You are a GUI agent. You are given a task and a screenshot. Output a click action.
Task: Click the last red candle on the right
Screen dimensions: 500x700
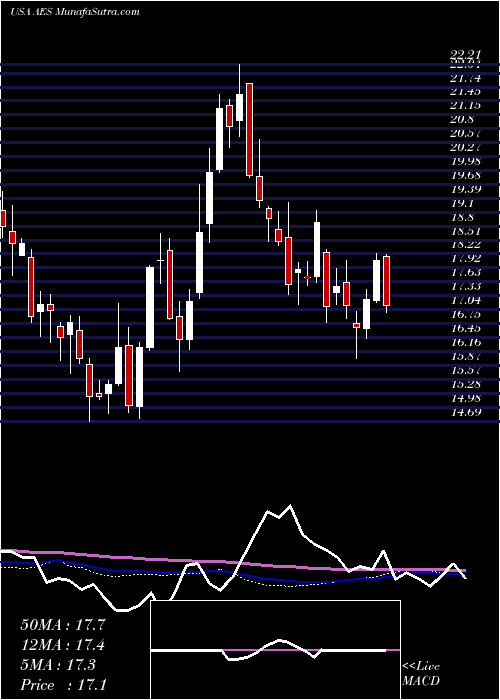[387, 281]
